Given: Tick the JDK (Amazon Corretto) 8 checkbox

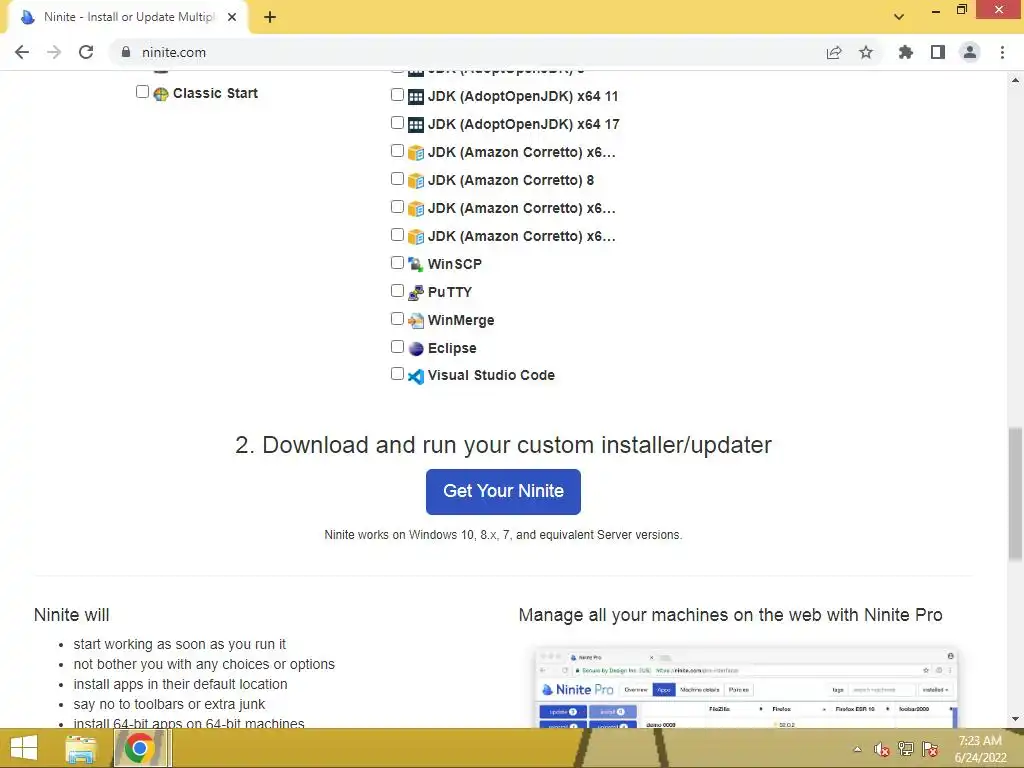Looking at the screenshot, I should click(397, 179).
